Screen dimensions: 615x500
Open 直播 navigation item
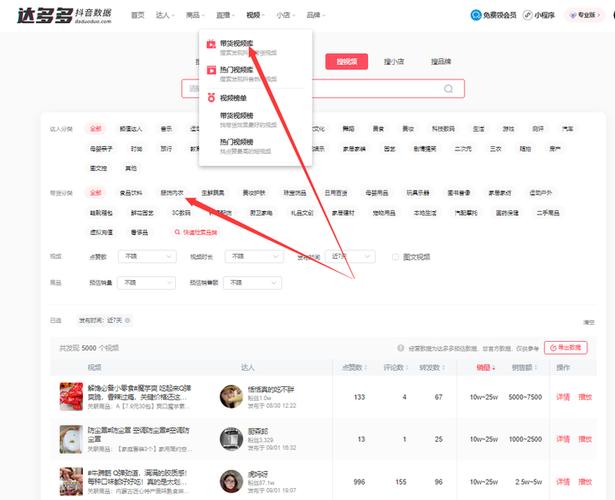(225, 15)
